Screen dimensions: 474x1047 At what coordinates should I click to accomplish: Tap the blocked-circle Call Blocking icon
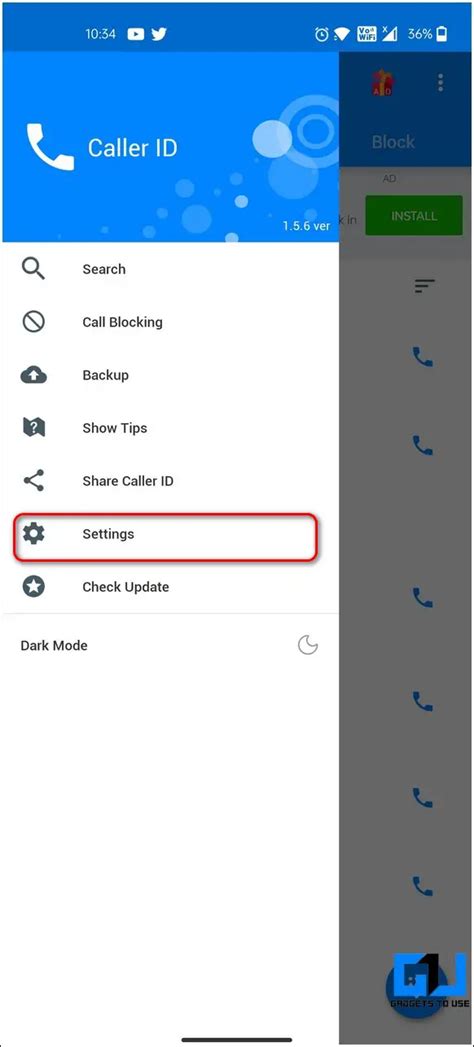tap(33, 322)
